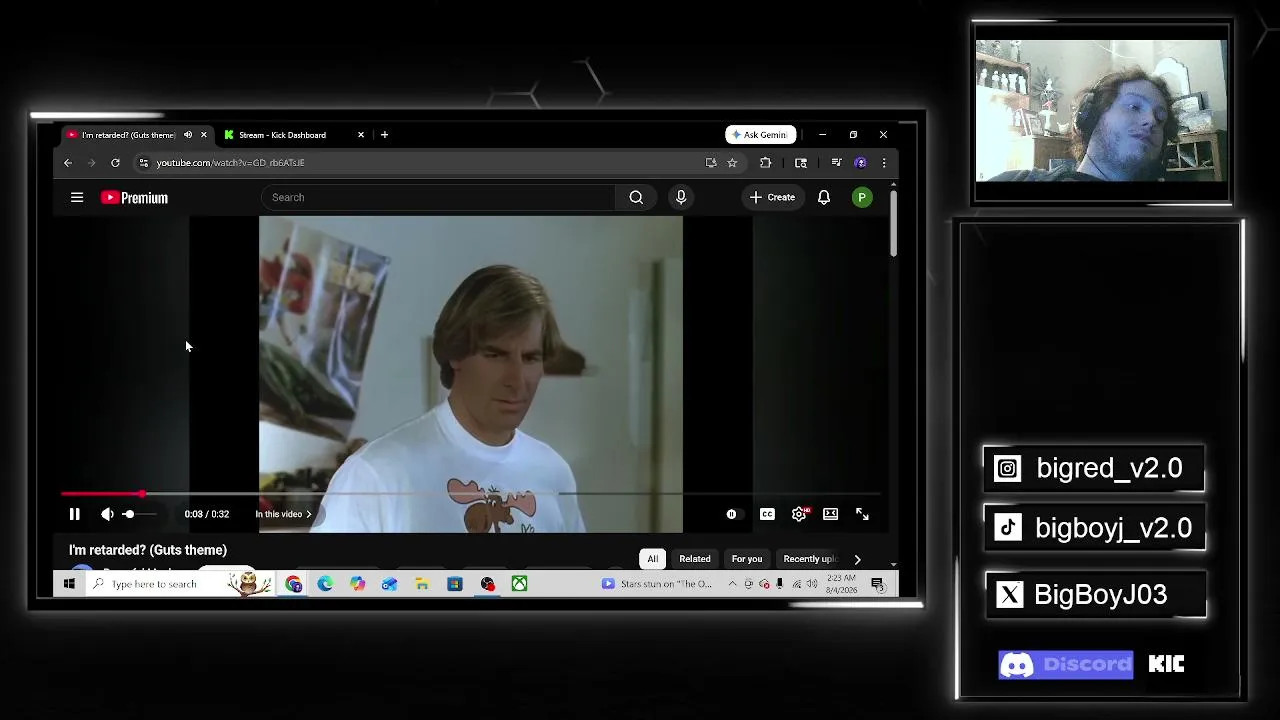Start voice search with the microphone
The width and height of the screenshot is (1280, 720).
point(681,197)
